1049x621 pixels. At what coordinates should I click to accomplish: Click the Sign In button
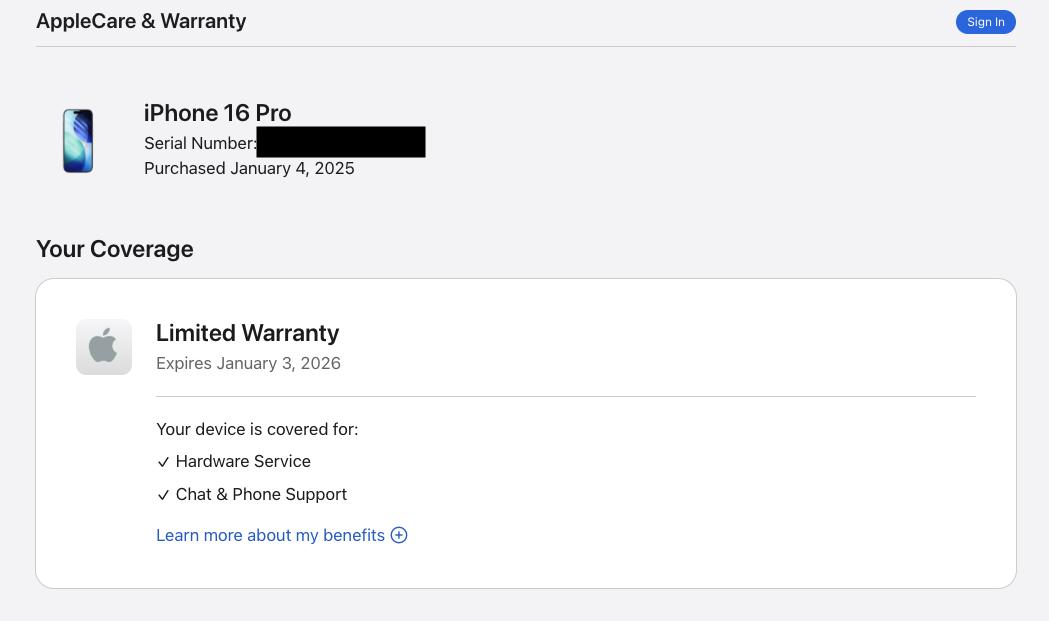click(985, 22)
